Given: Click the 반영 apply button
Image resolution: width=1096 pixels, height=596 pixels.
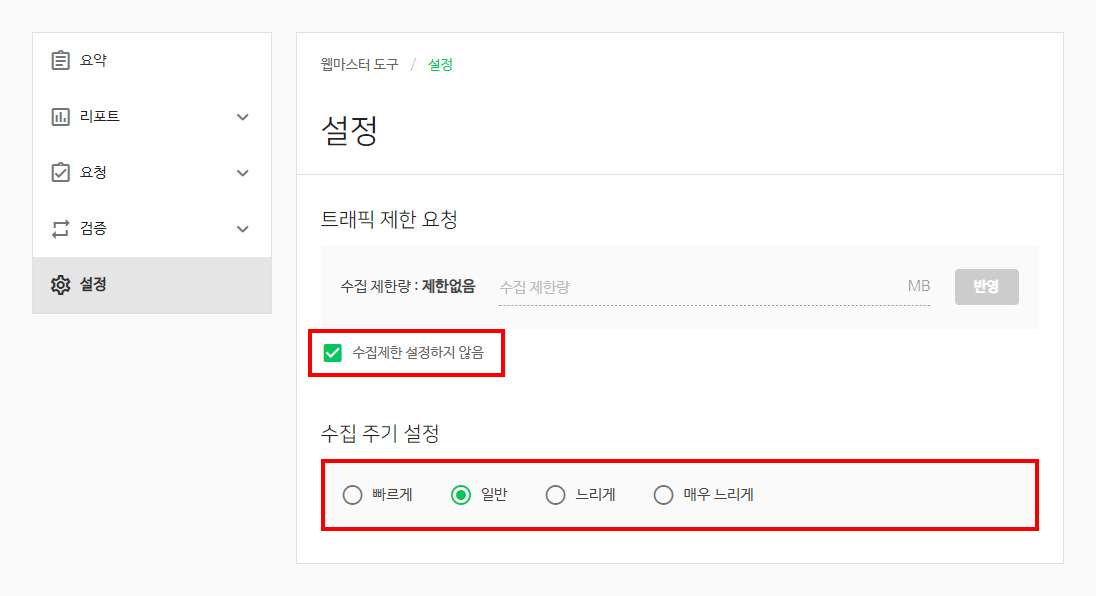Looking at the screenshot, I should coord(986,286).
